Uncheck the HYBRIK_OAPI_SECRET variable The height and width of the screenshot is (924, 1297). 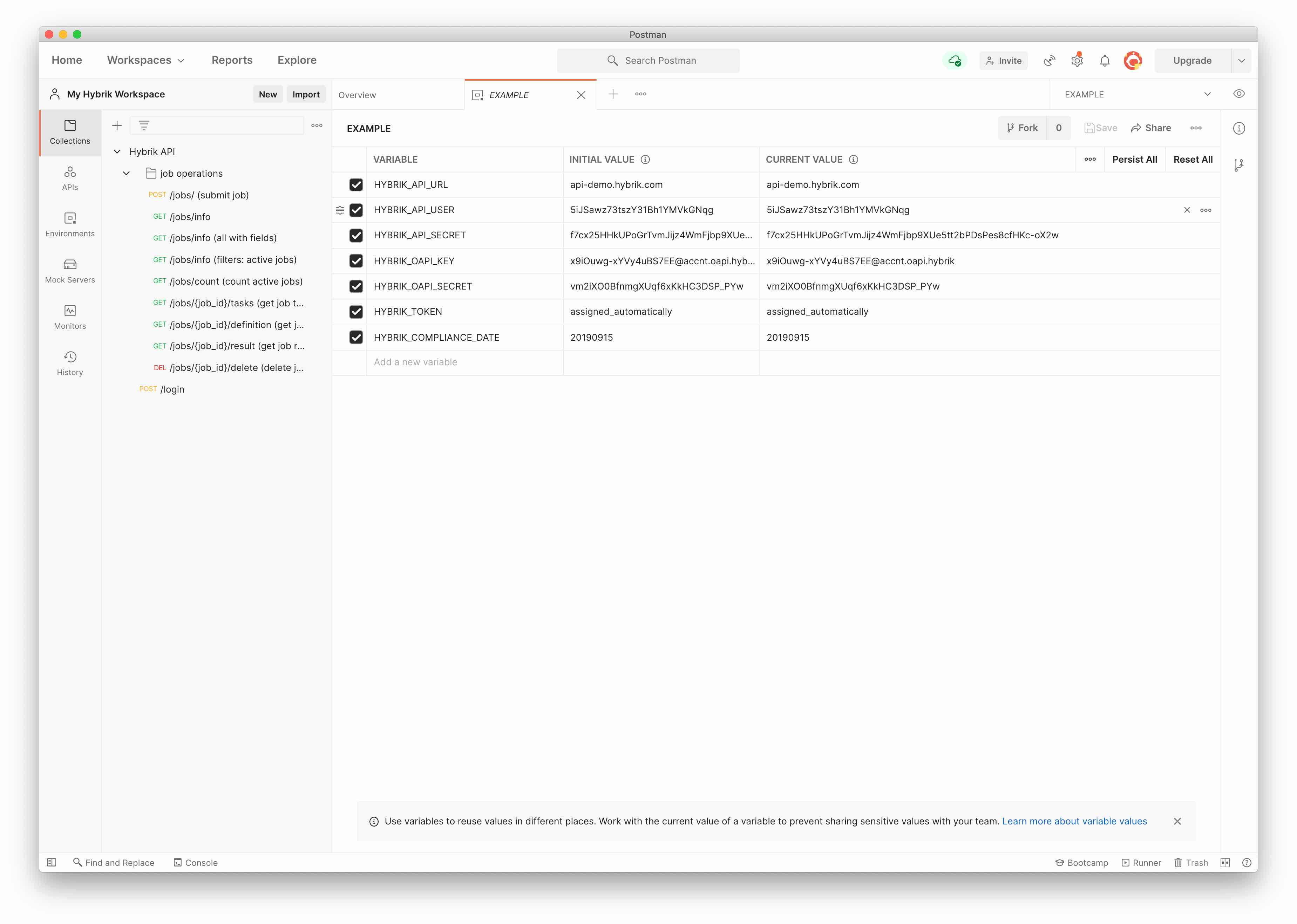click(356, 286)
